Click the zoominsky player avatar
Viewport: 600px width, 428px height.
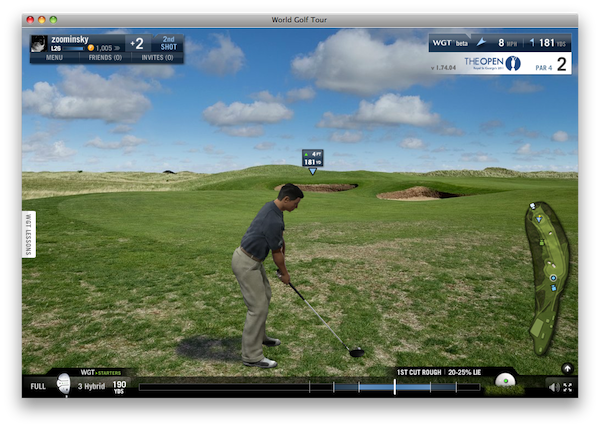(x=39, y=44)
